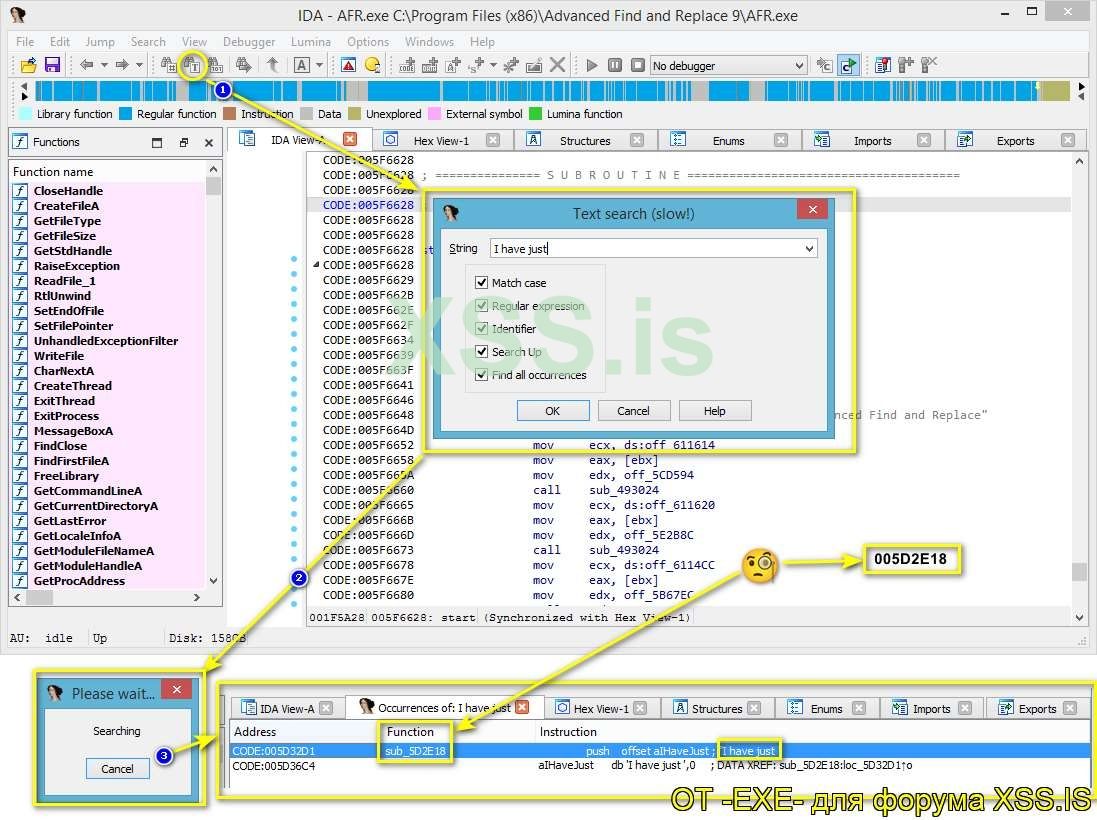The image size is (1097, 820).
Task: Toggle the Search Up checkbox
Action: 482,352
